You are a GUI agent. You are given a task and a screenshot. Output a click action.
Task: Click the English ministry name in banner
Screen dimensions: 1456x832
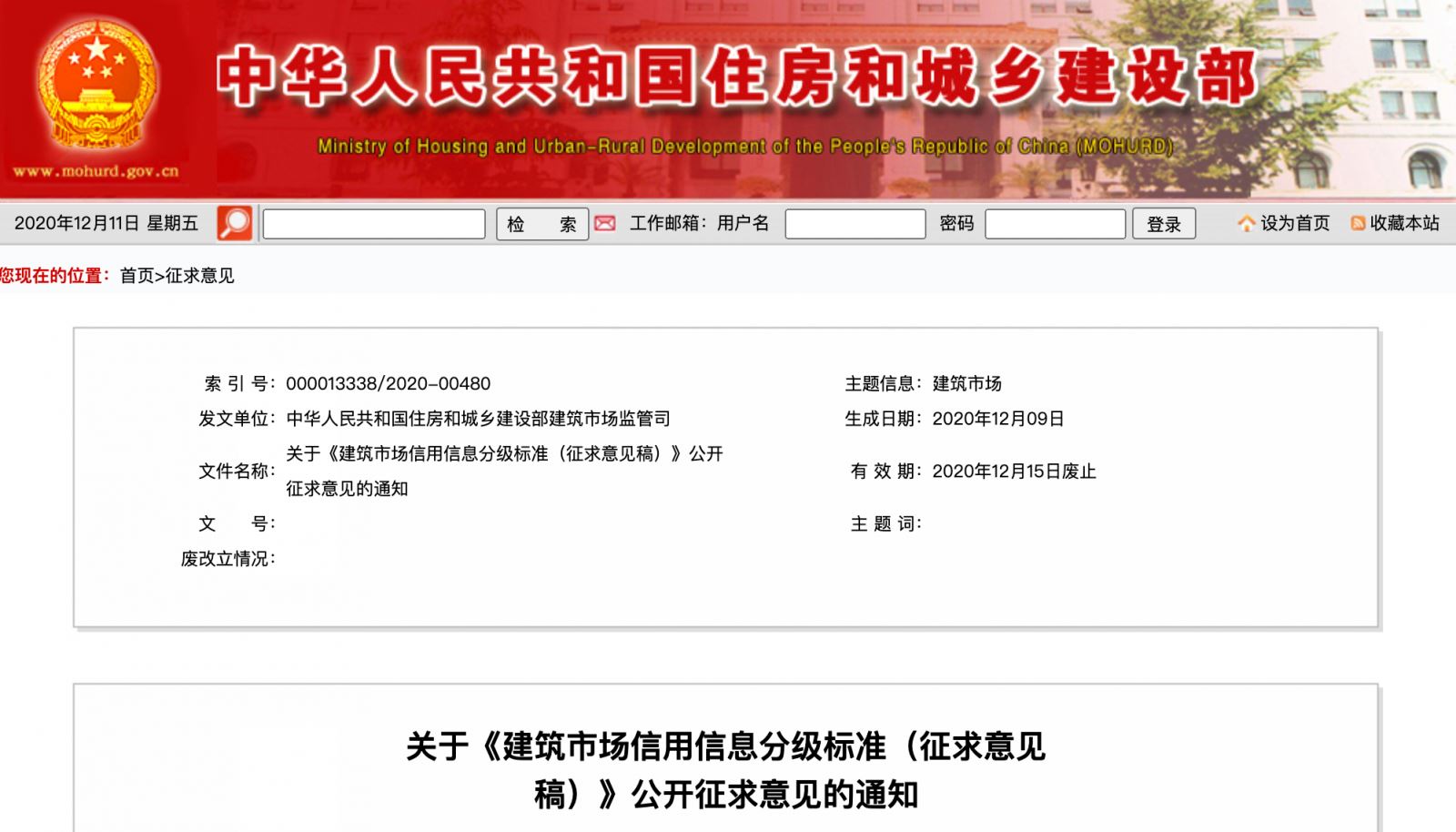pyautogui.click(x=744, y=146)
